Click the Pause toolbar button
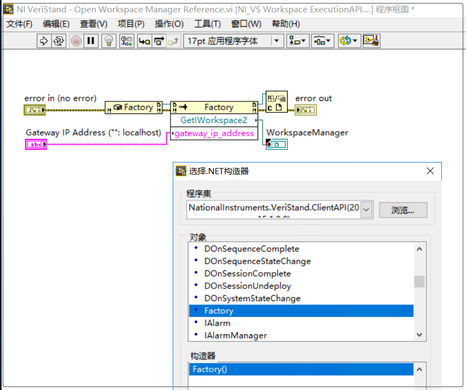This screenshot has width=466, height=390. 91,41
